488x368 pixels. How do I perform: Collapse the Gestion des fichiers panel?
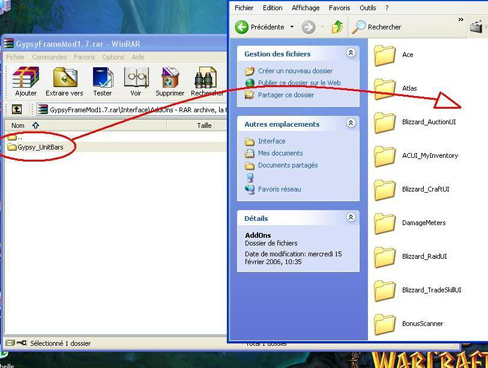pyautogui.click(x=351, y=53)
